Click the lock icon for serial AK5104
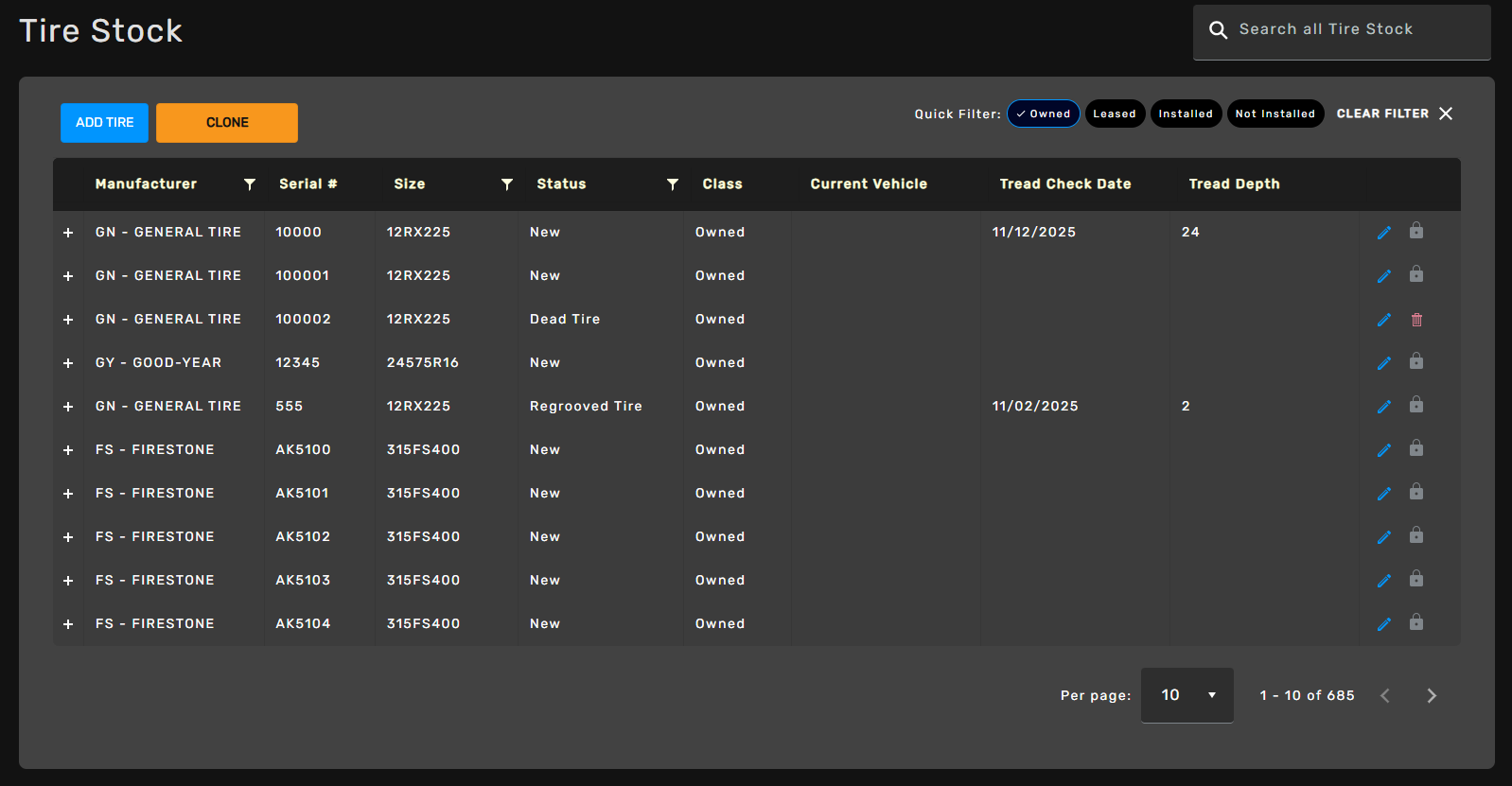This screenshot has width=1512, height=786. coord(1416,623)
